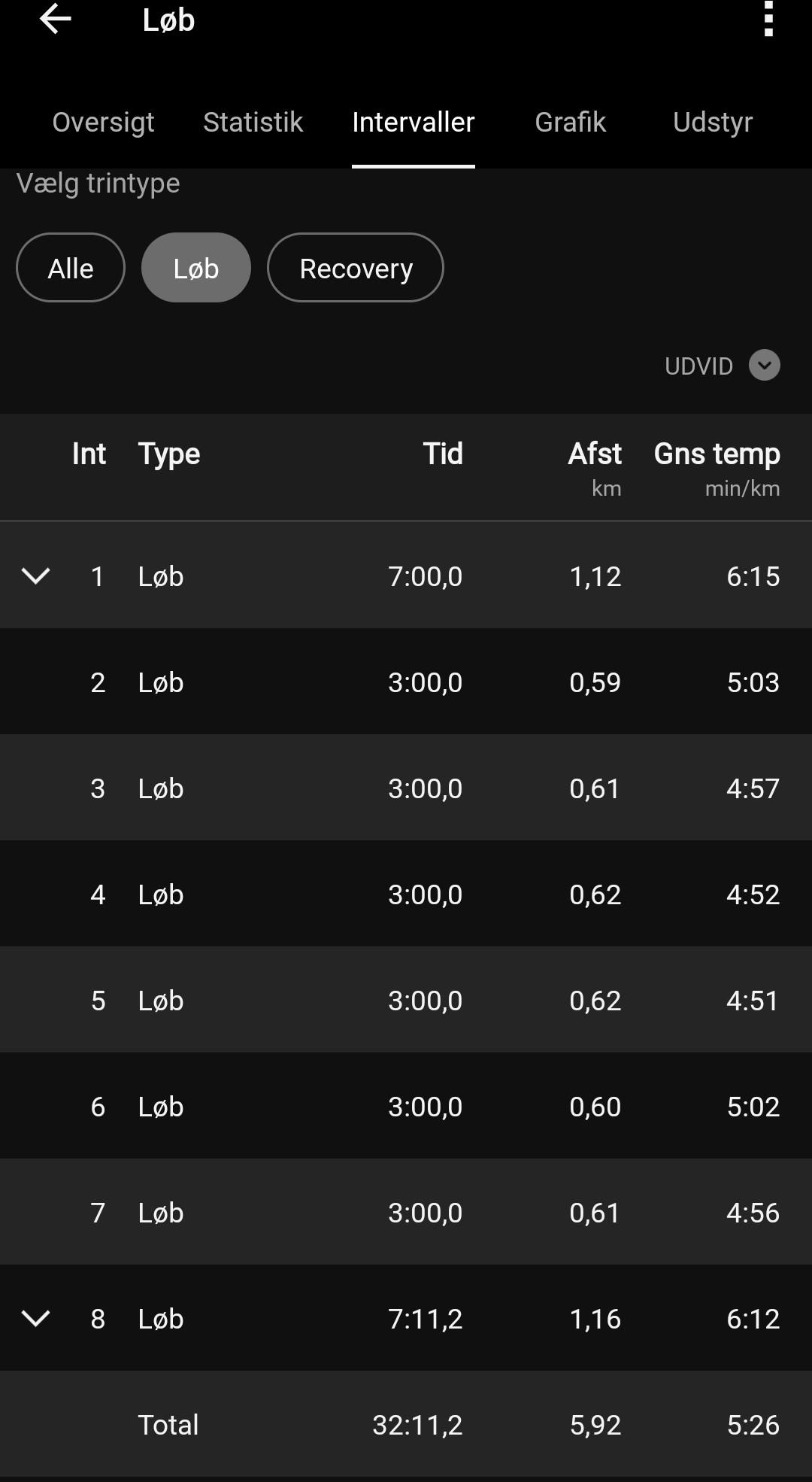Screen dimensions: 812x1482
Task: Expand interval 1 row chevron
Action: [35, 576]
